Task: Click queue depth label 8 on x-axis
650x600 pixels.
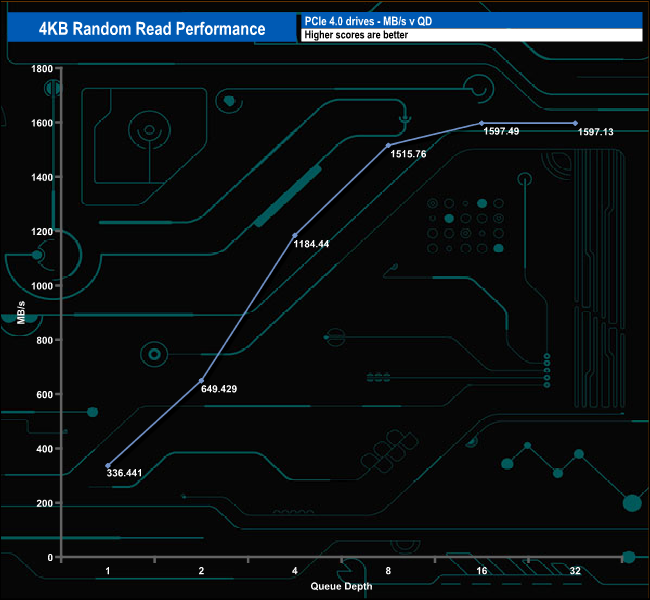Action: pyautogui.click(x=388, y=571)
